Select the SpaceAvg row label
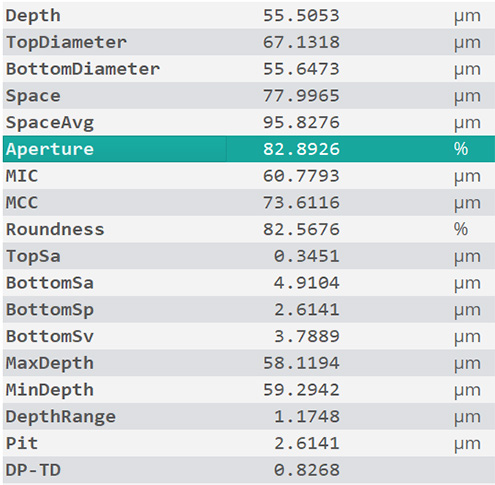495x485 pixels. 50,123
